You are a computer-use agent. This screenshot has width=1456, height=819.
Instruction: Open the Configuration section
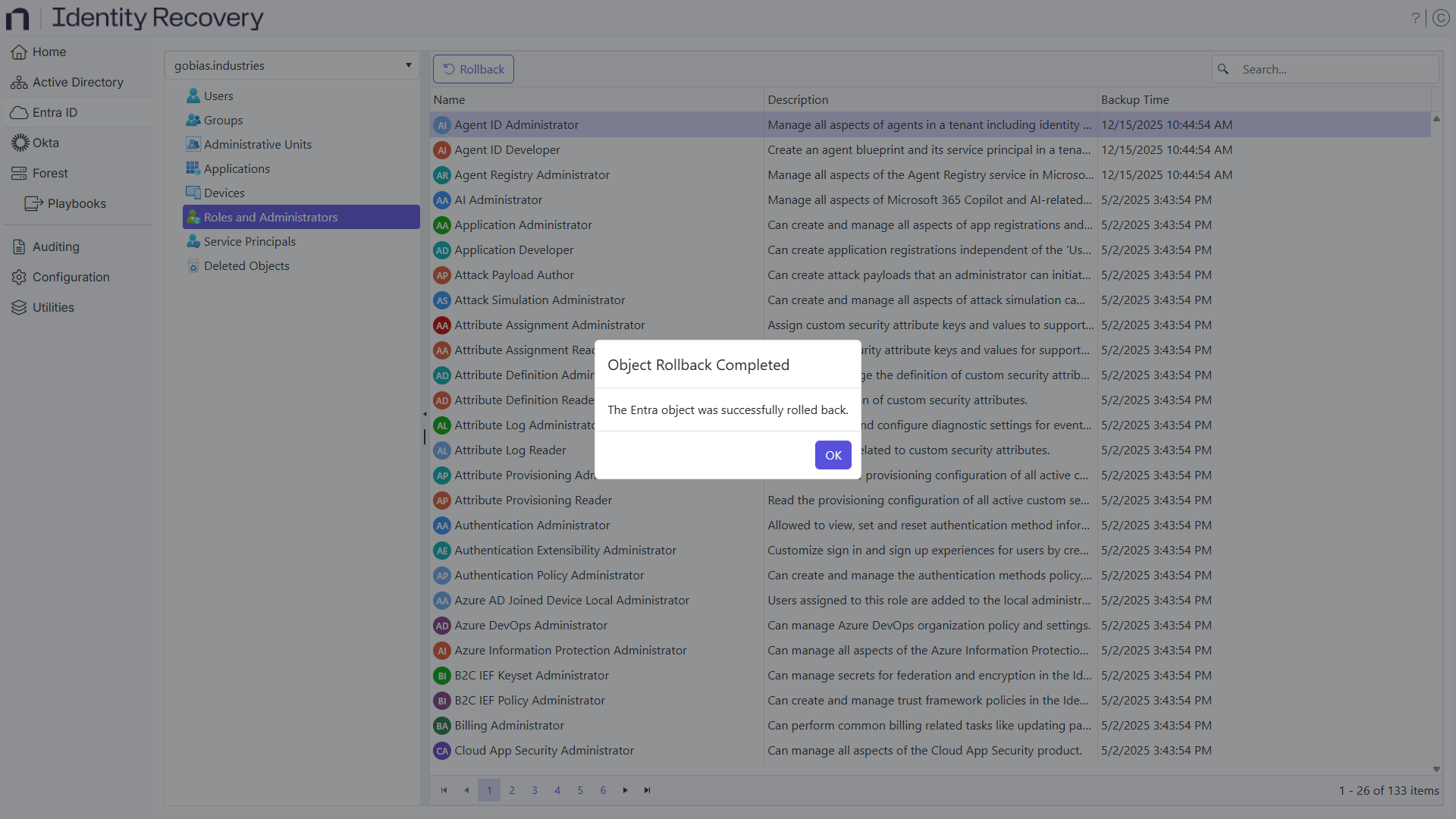click(71, 277)
